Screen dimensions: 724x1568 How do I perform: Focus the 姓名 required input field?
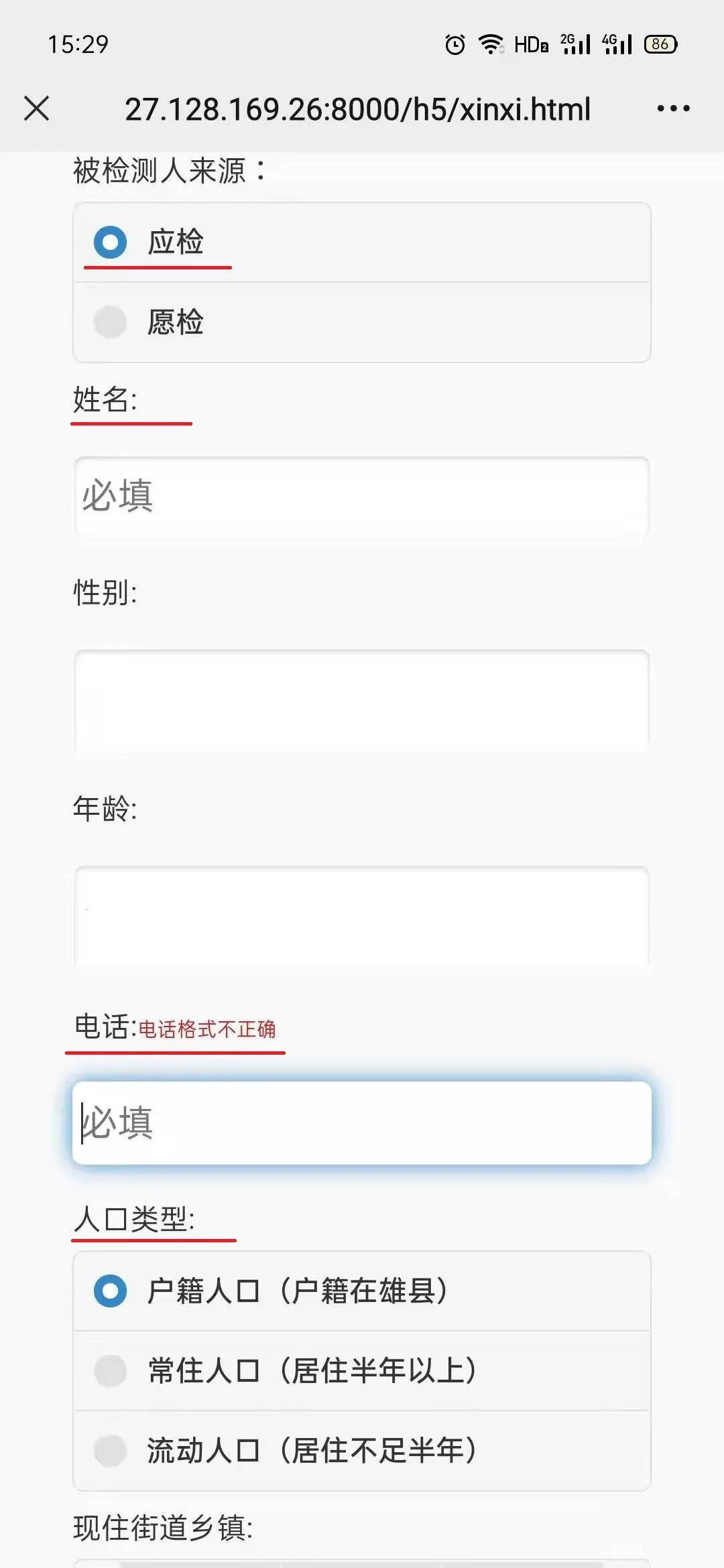coord(362,497)
